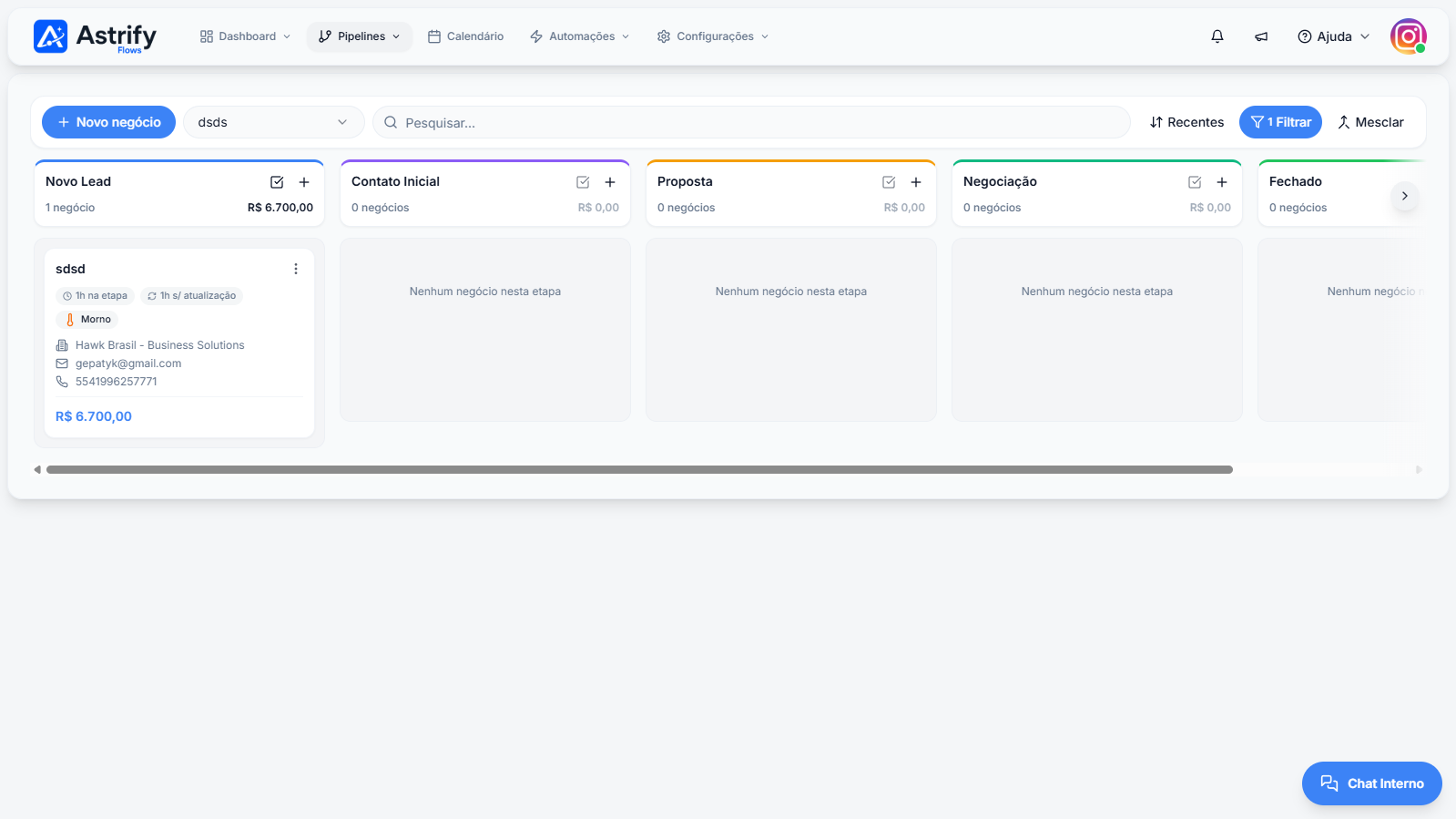Click plus icon in Negociação column
The image size is (1456, 819).
tap(1222, 182)
